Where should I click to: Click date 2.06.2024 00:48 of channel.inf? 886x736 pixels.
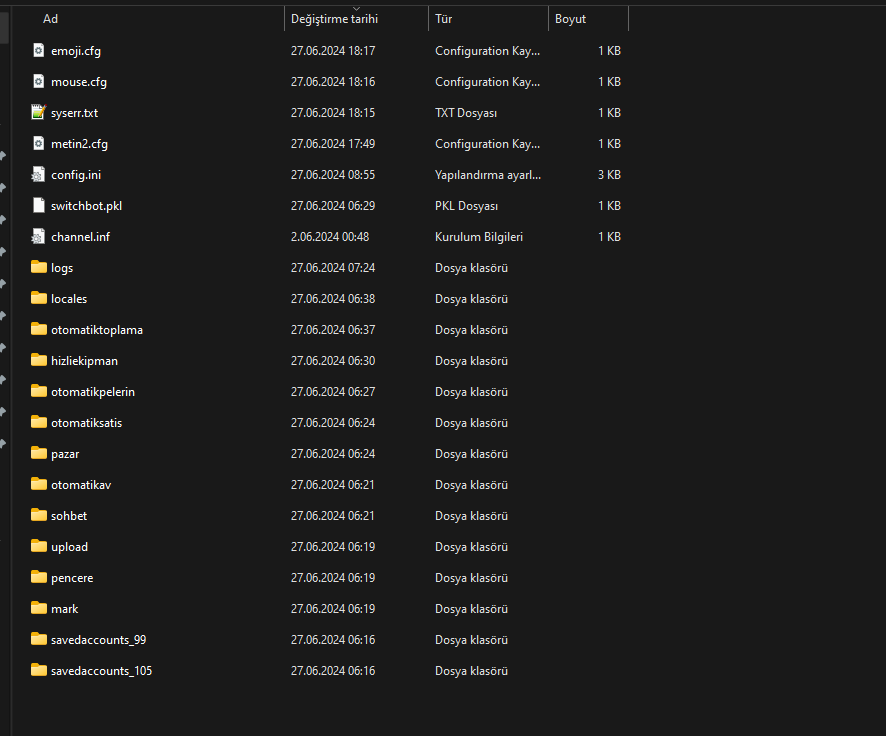tap(330, 237)
